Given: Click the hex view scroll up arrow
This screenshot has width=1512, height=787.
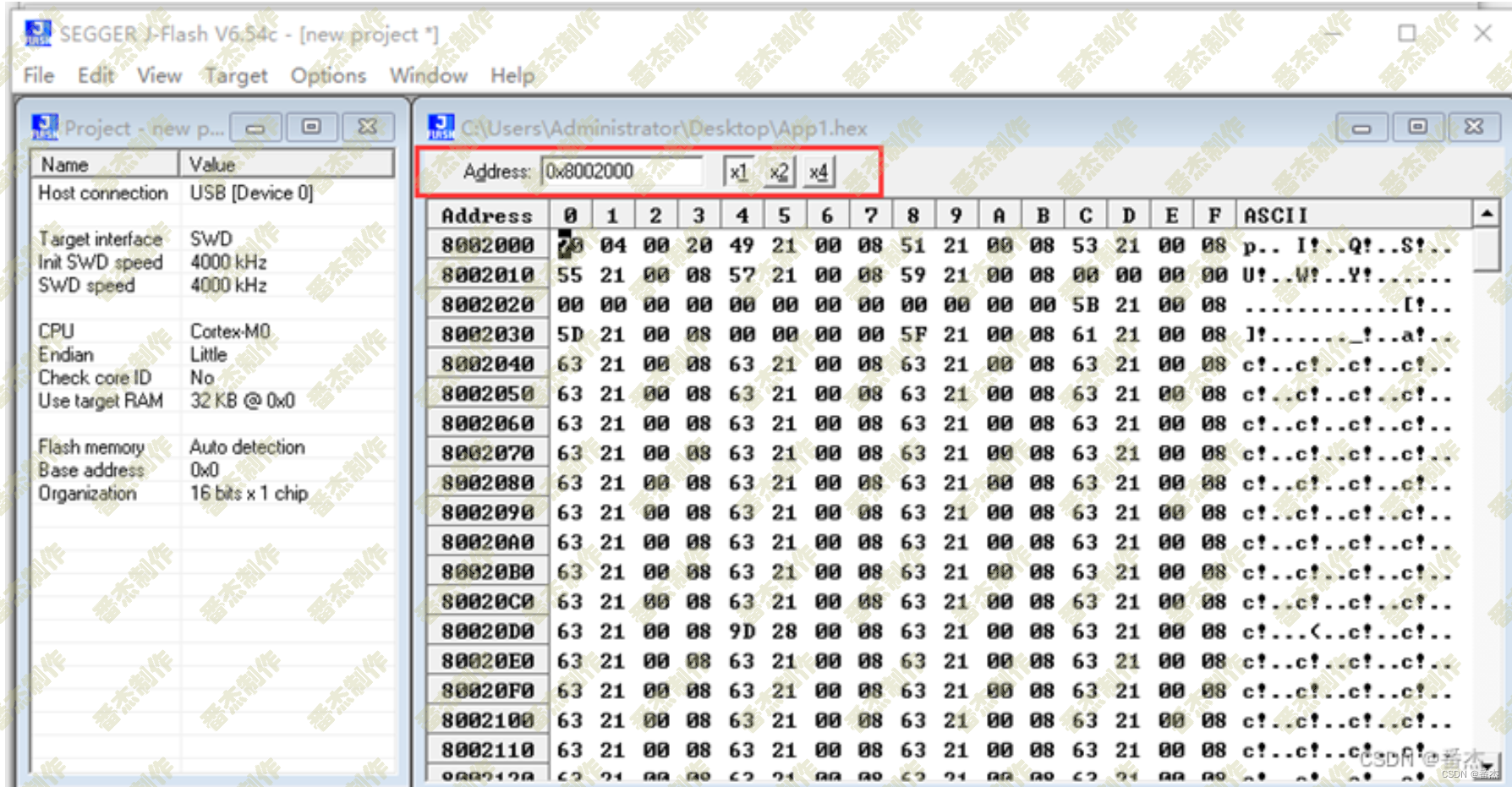Looking at the screenshot, I should [1487, 214].
